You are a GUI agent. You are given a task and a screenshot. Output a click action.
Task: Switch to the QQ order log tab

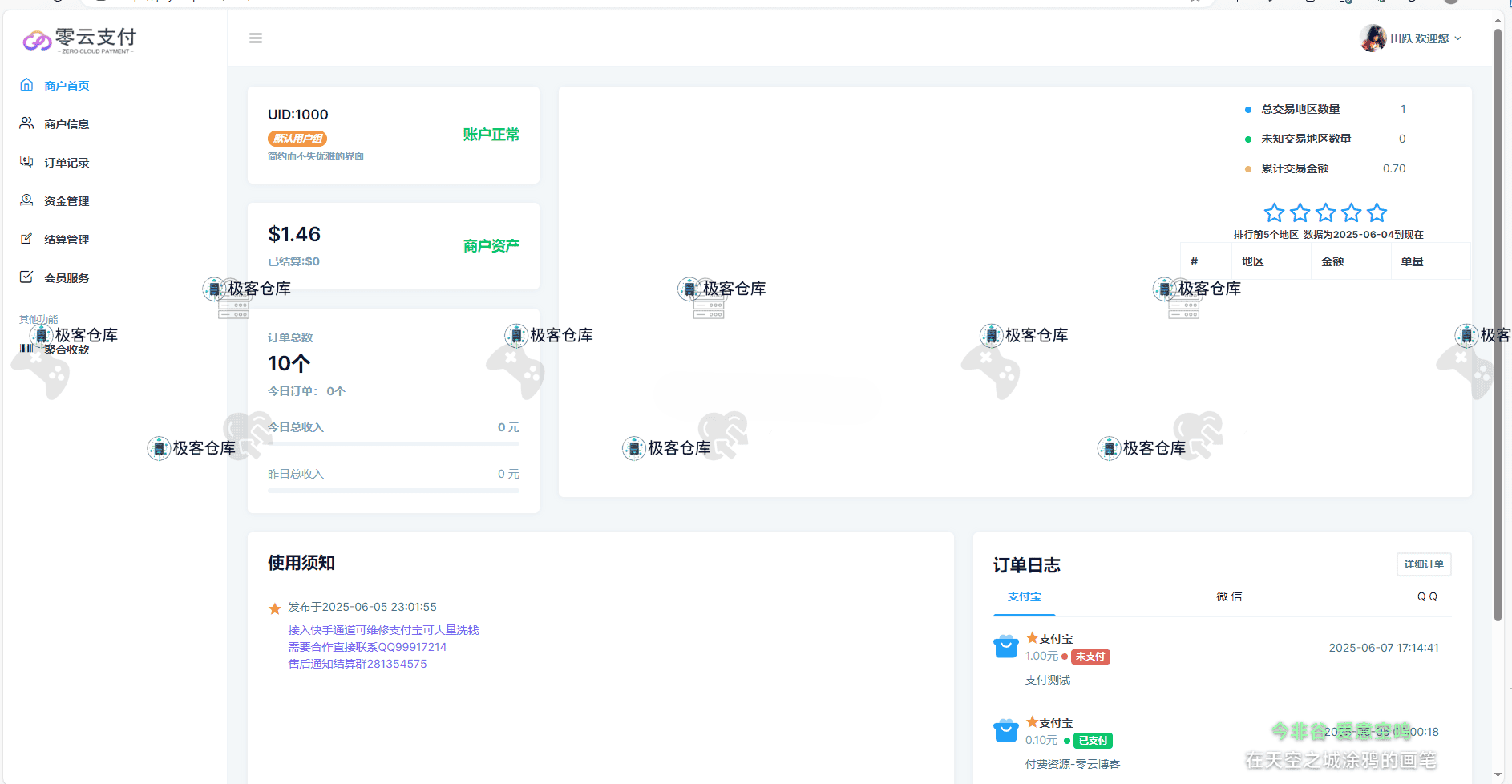pos(1427,596)
